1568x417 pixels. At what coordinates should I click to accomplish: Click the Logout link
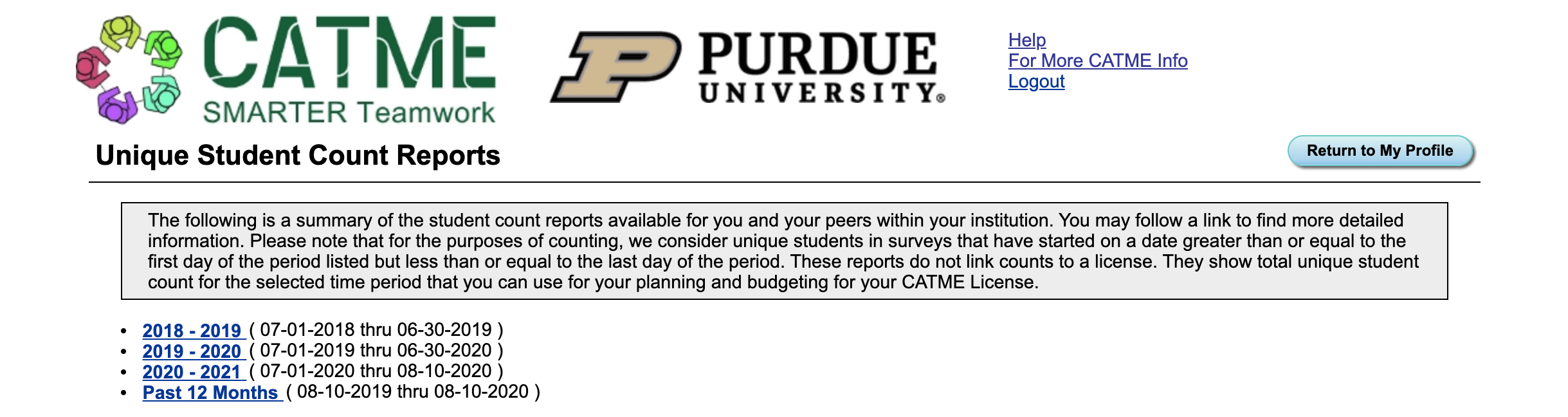tap(1036, 82)
